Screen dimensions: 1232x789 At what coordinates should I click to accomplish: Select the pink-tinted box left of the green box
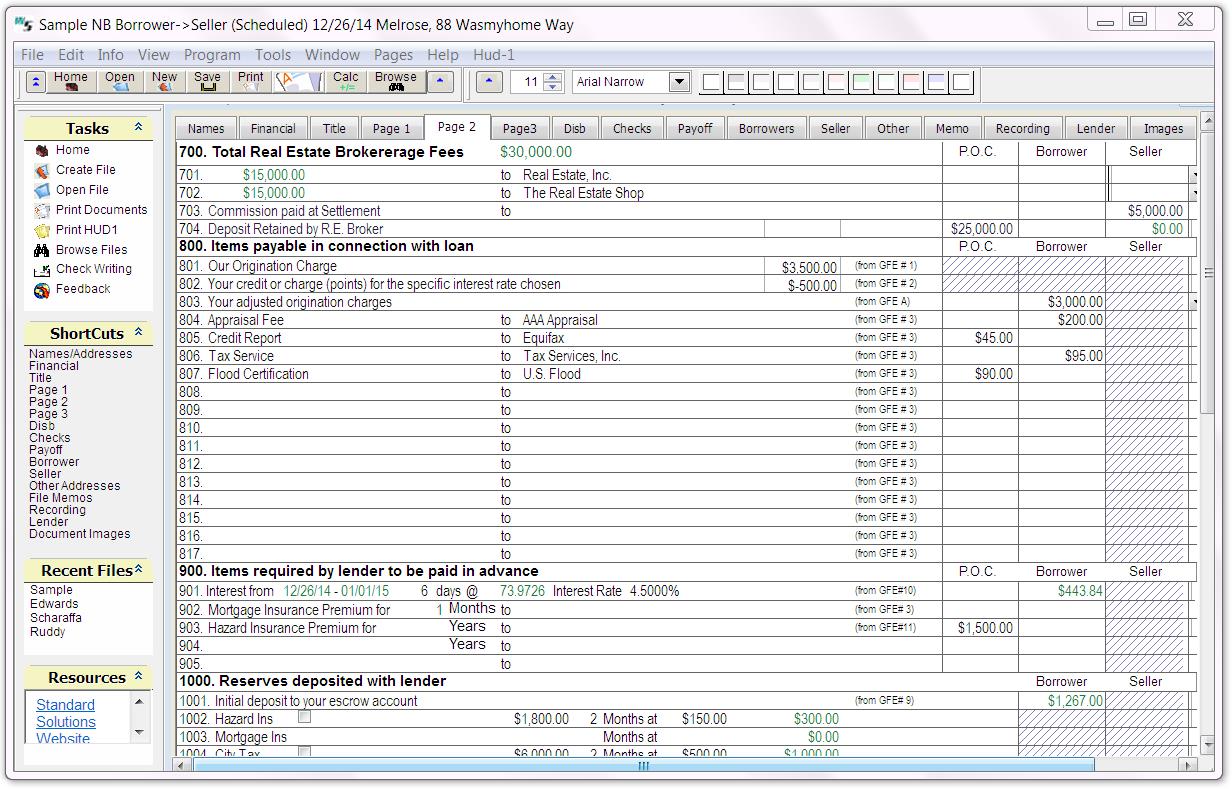pyautogui.click(x=836, y=82)
